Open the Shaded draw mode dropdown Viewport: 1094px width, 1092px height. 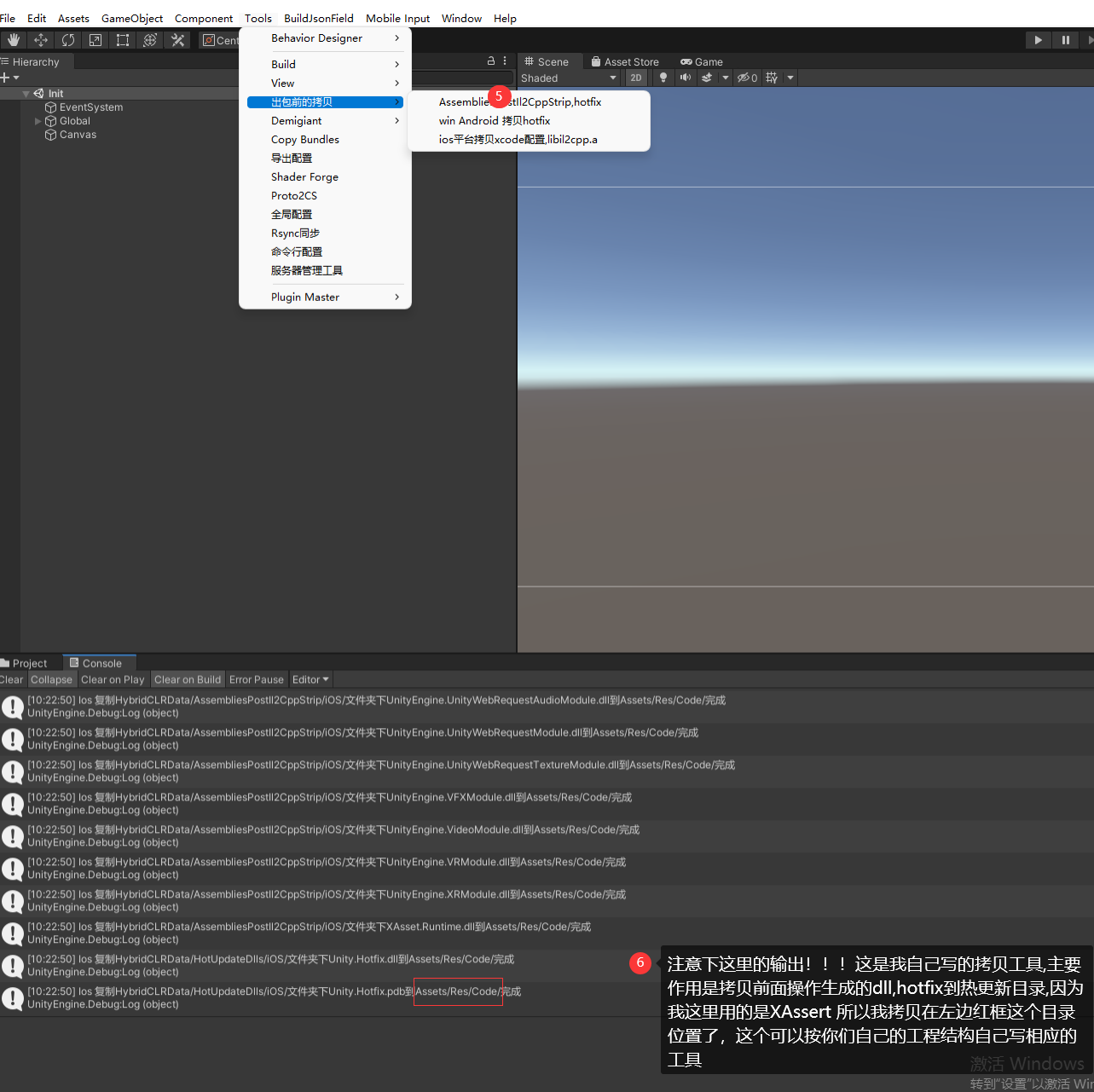click(x=569, y=78)
